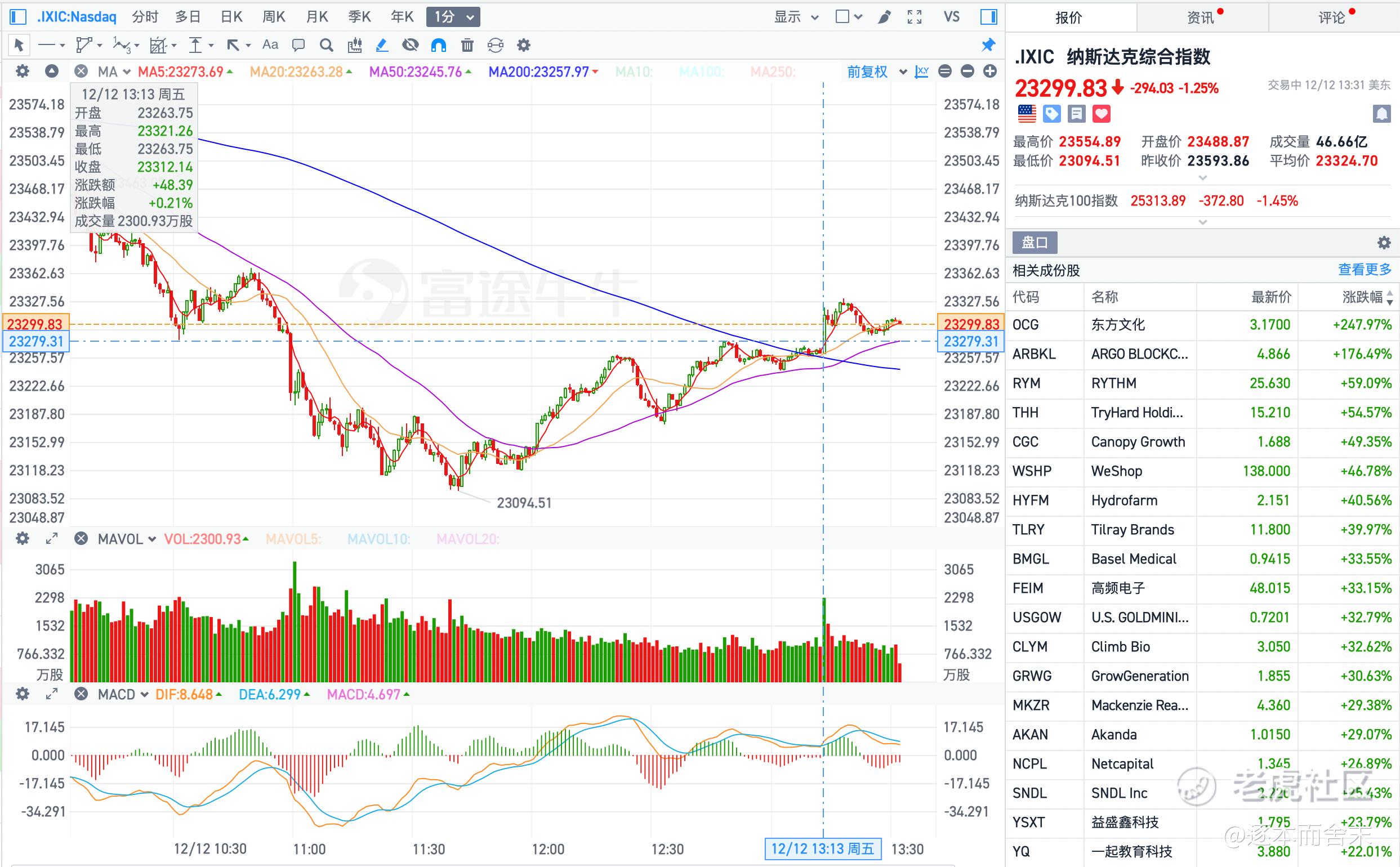The width and height of the screenshot is (1400, 867).
Task: Open the 1分 interval dropdown
Action: tap(453, 17)
